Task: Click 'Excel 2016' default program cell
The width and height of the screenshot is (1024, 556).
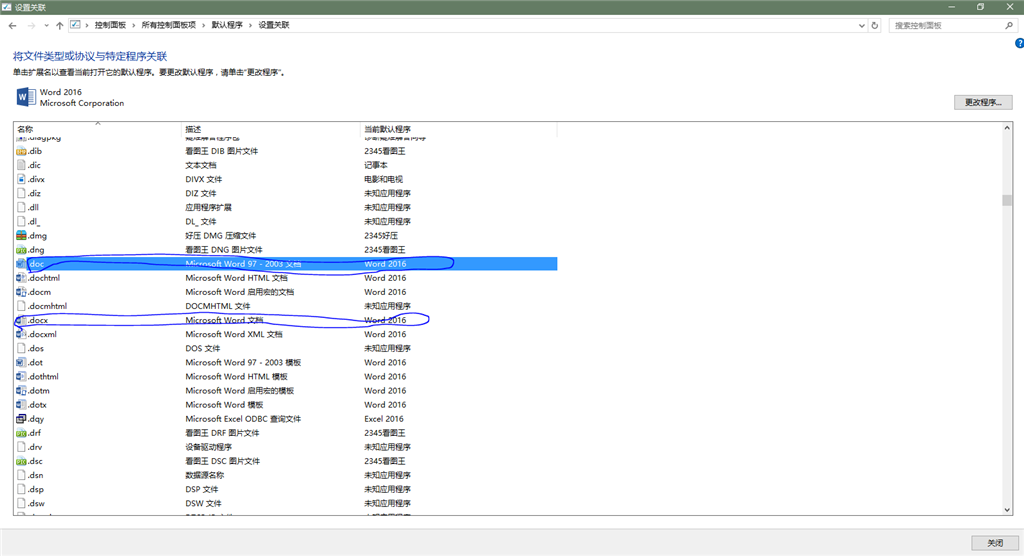Action: (x=384, y=419)
